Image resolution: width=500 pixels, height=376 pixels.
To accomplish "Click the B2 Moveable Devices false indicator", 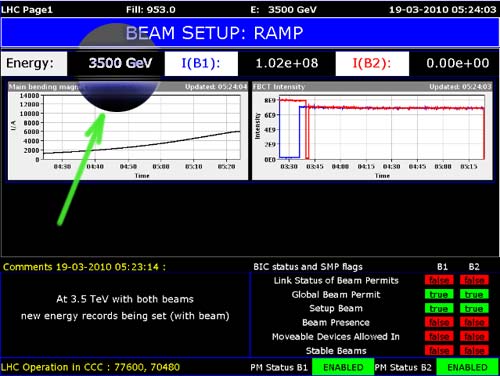I will [x=474, y=336].
